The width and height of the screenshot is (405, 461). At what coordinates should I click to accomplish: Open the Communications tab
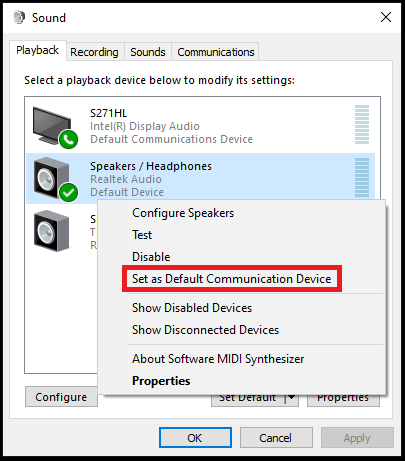coord(216,52)
